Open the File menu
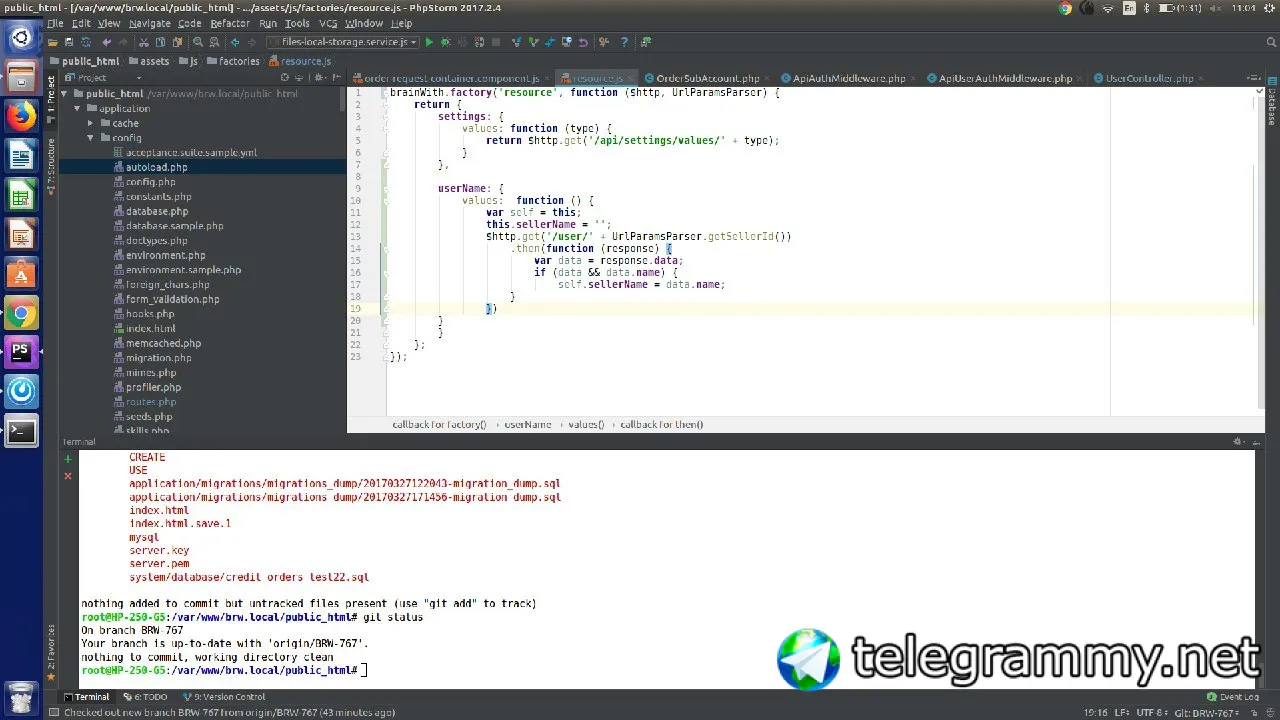The image size is (1280, 720). pos(54,23)
